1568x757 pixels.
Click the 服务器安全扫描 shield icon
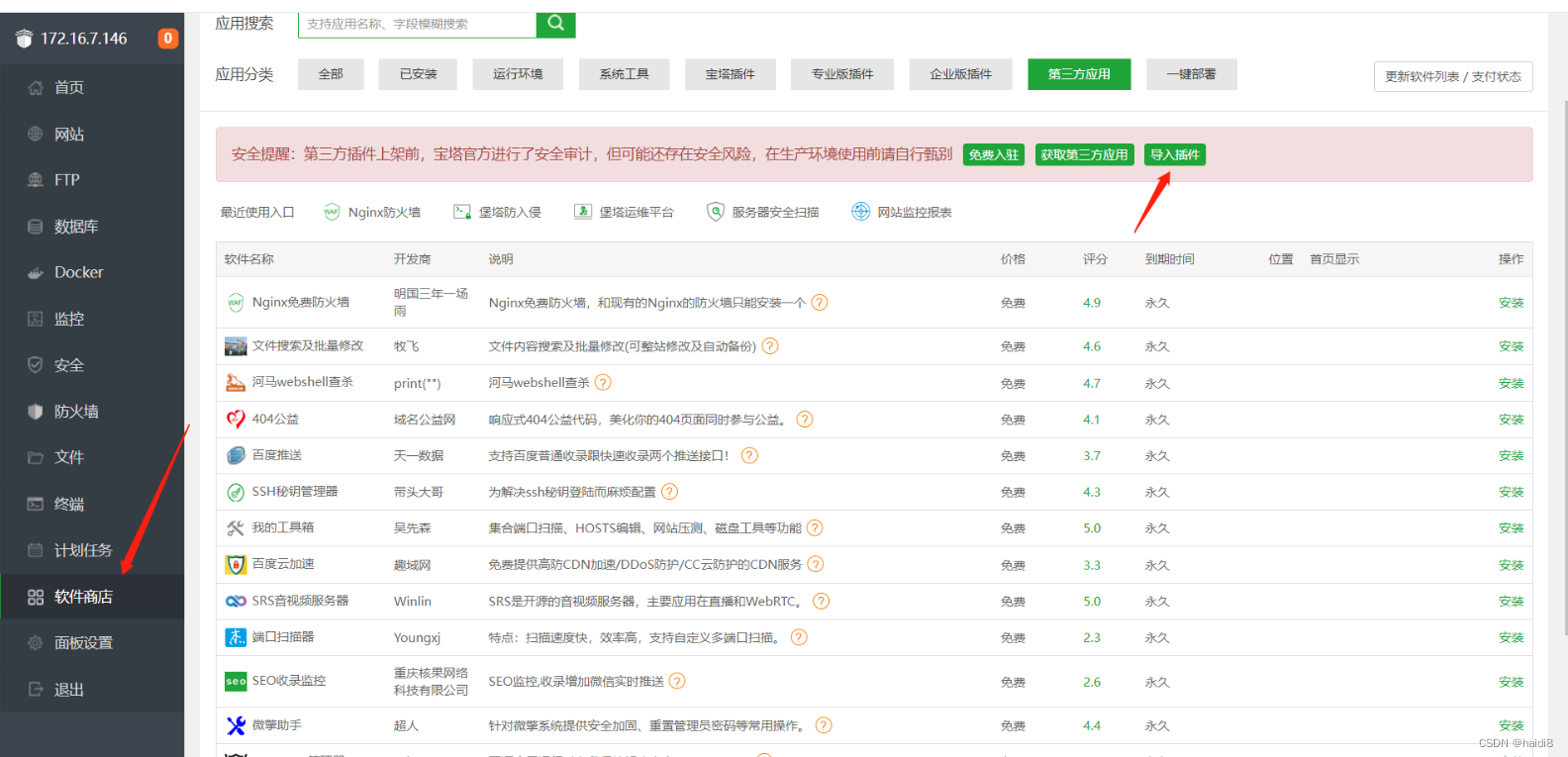point(715,212)
